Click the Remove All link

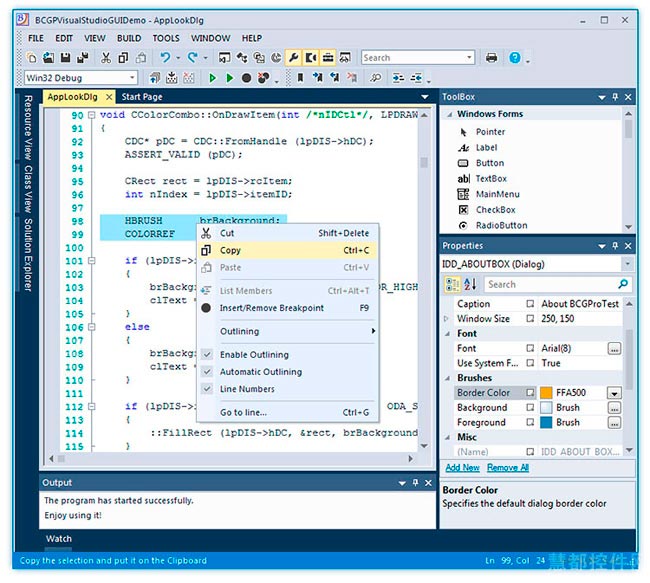coord(508,468)
